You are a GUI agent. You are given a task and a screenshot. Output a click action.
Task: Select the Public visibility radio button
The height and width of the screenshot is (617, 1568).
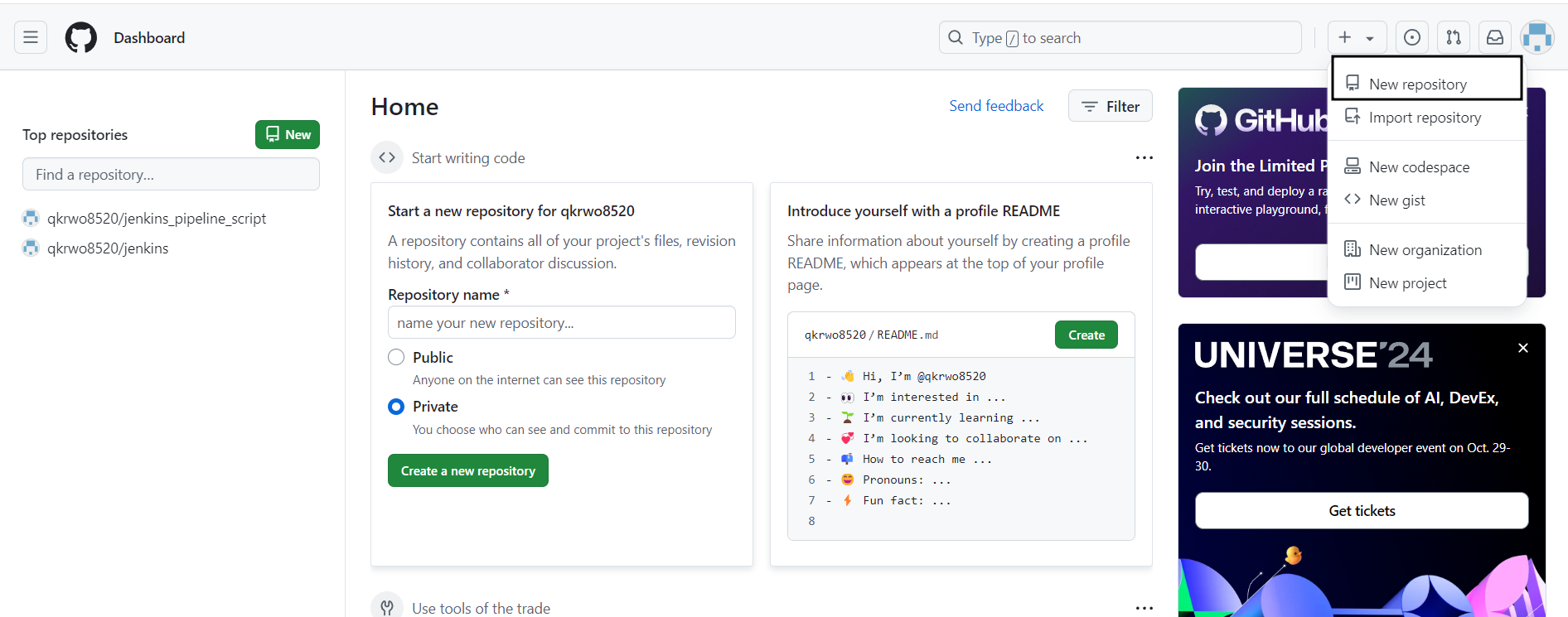[396, 357]
